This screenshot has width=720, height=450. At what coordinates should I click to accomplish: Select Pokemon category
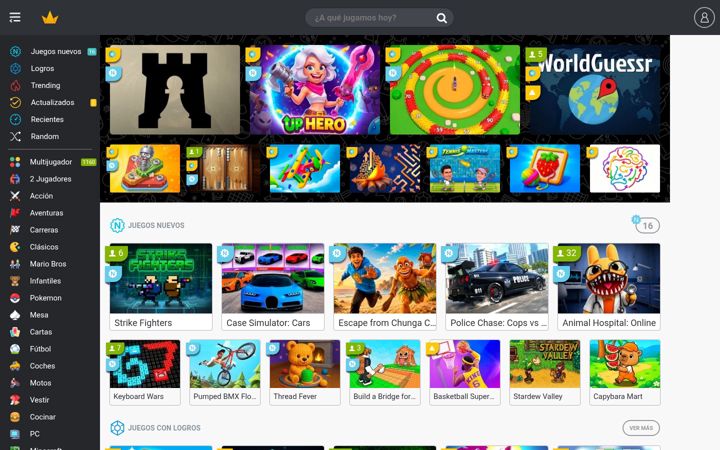[x=45, y=298]
